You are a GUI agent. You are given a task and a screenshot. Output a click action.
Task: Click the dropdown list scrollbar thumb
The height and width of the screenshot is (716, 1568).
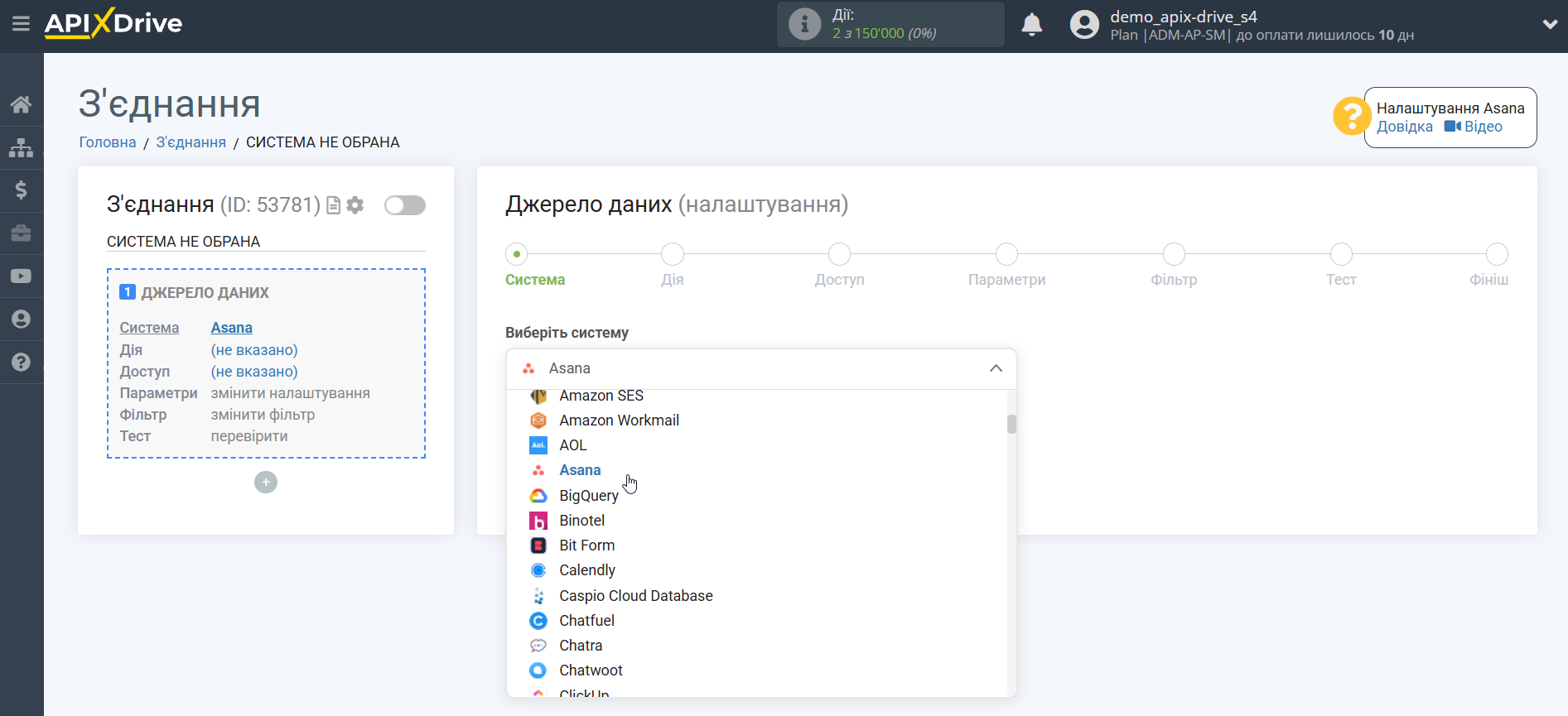pos(1011,424)
